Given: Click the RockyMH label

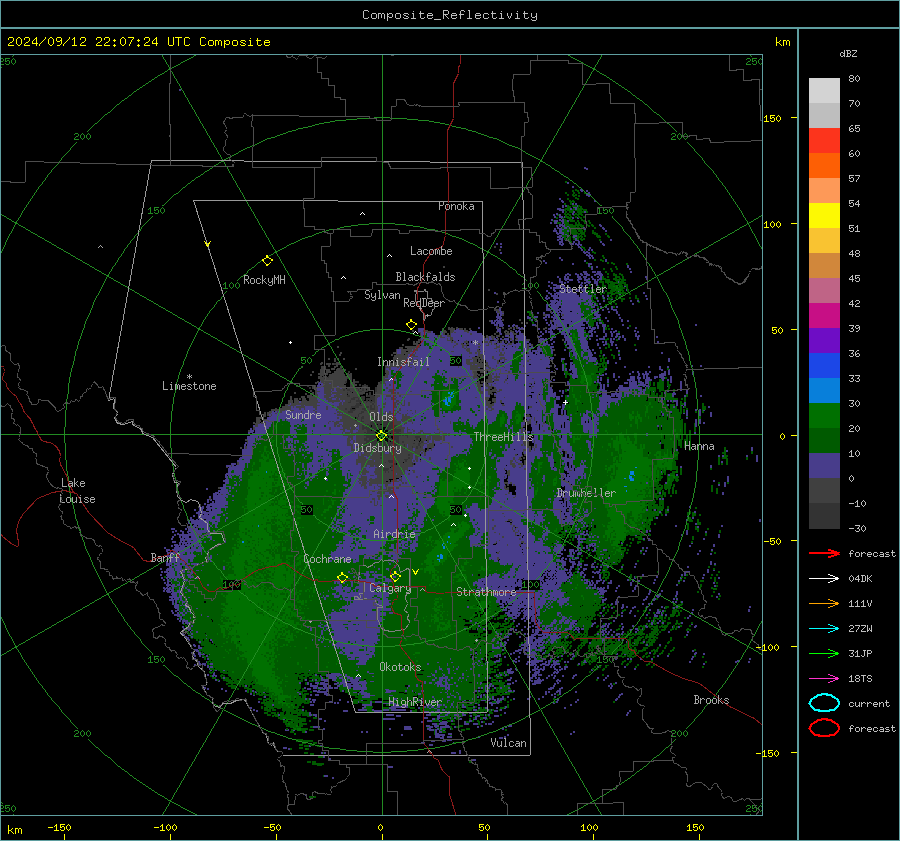Looking at the screenshot, I should [x=264, y=280].
